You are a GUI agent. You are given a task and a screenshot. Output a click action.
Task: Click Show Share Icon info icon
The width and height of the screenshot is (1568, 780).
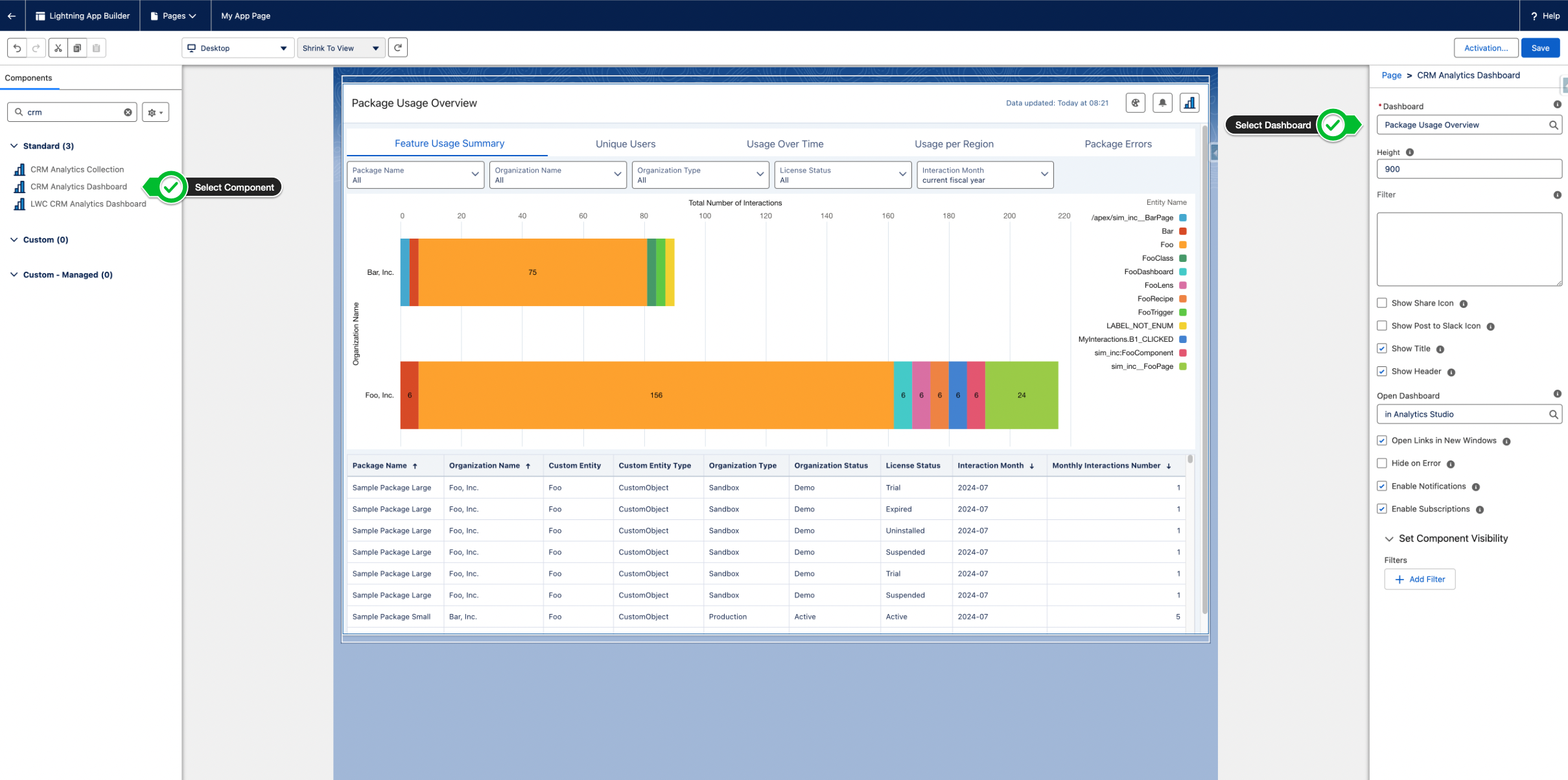[1464, 303]
